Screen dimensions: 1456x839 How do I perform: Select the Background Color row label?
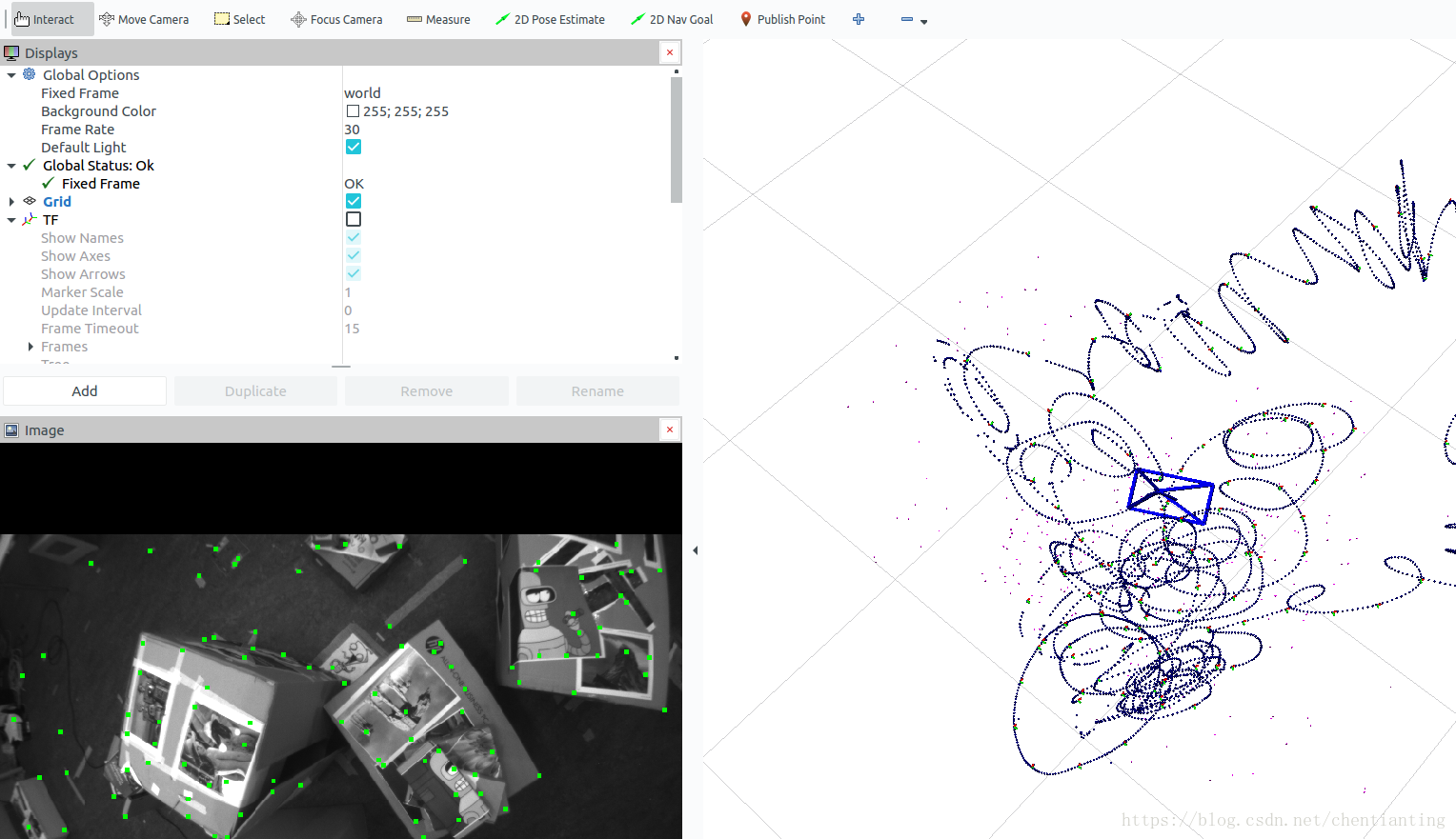(x=98, y=111)
